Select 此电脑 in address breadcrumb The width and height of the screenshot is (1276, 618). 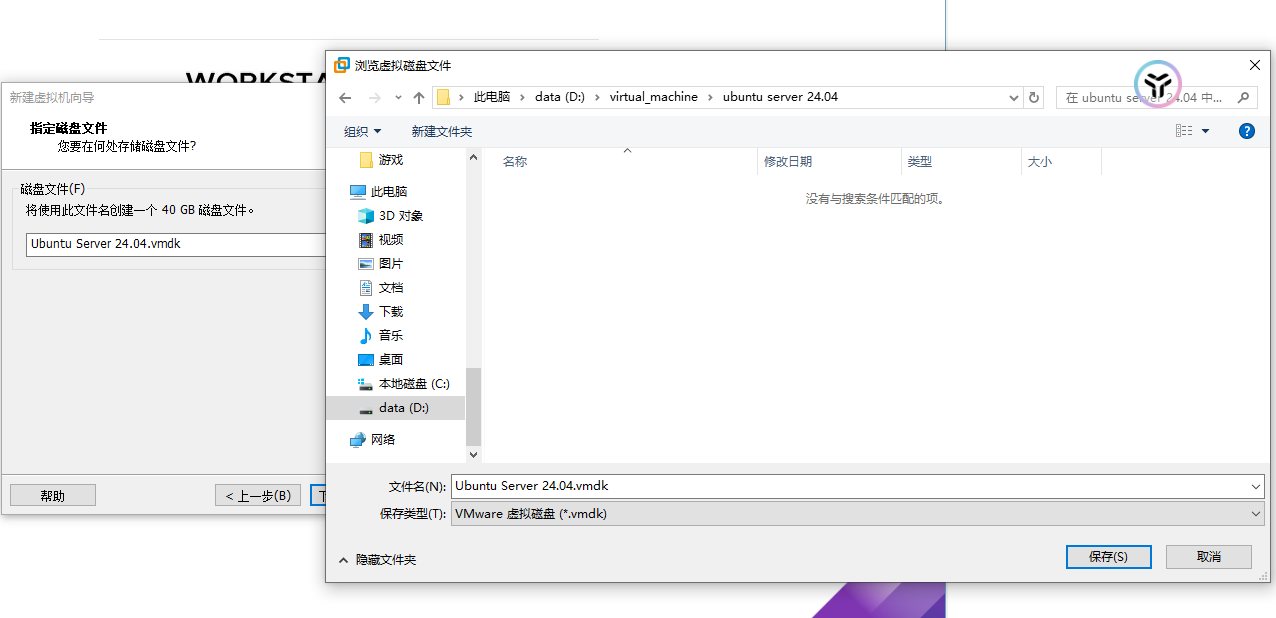[492, 97]
